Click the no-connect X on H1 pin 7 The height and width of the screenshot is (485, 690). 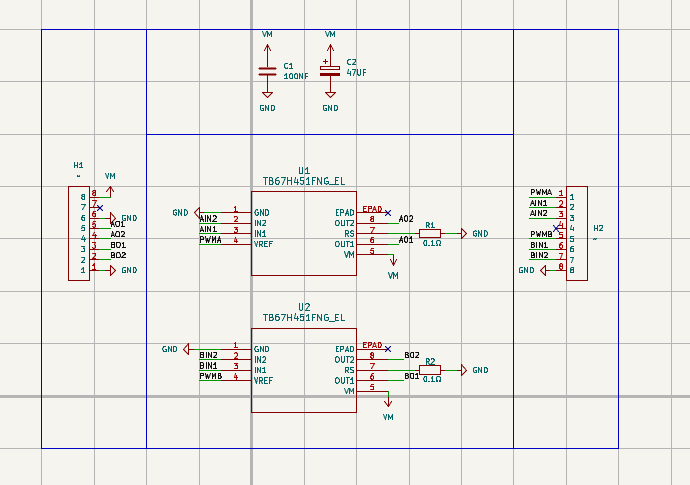click(x=100, y=208)
